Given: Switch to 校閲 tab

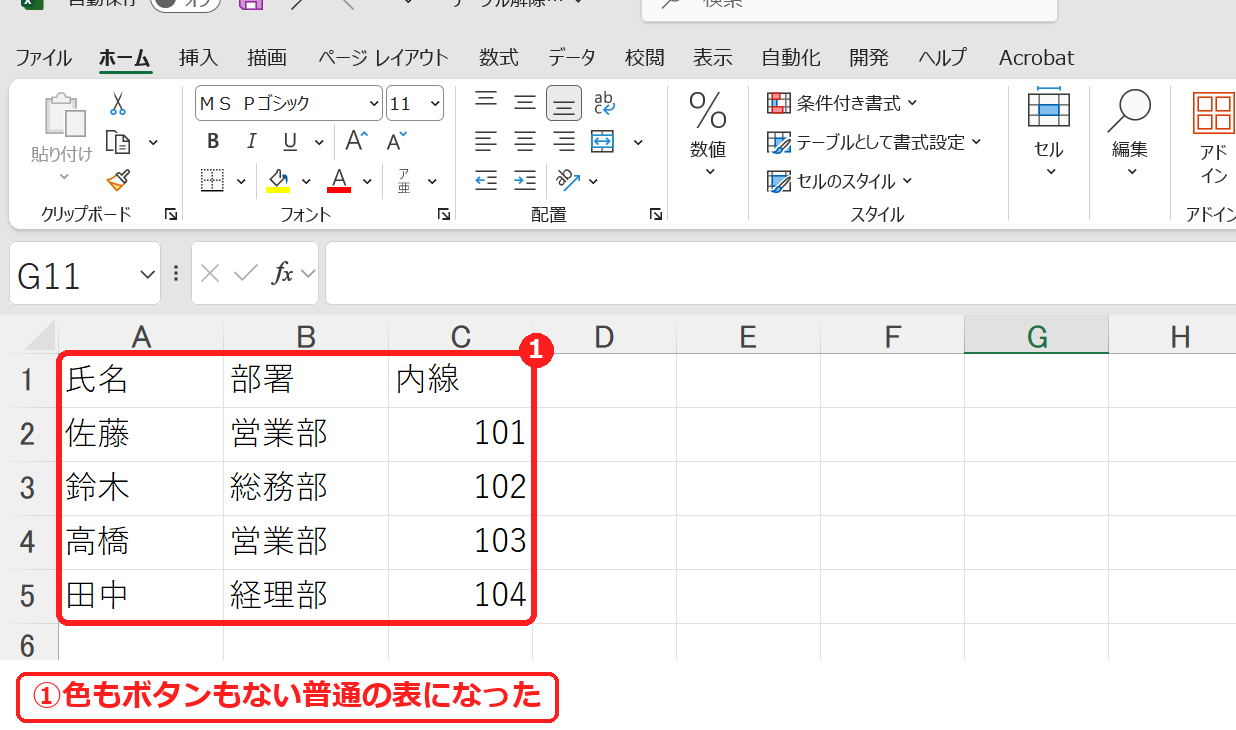Looking at the screenshot, I should point(645,58).
